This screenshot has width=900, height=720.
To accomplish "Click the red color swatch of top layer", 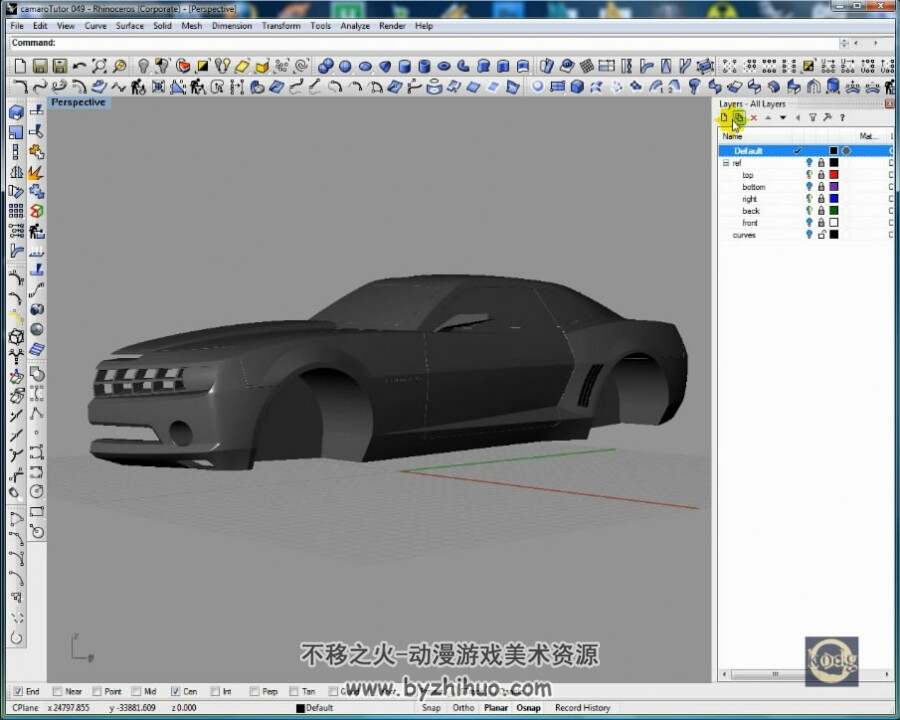I will click(834, 175).
